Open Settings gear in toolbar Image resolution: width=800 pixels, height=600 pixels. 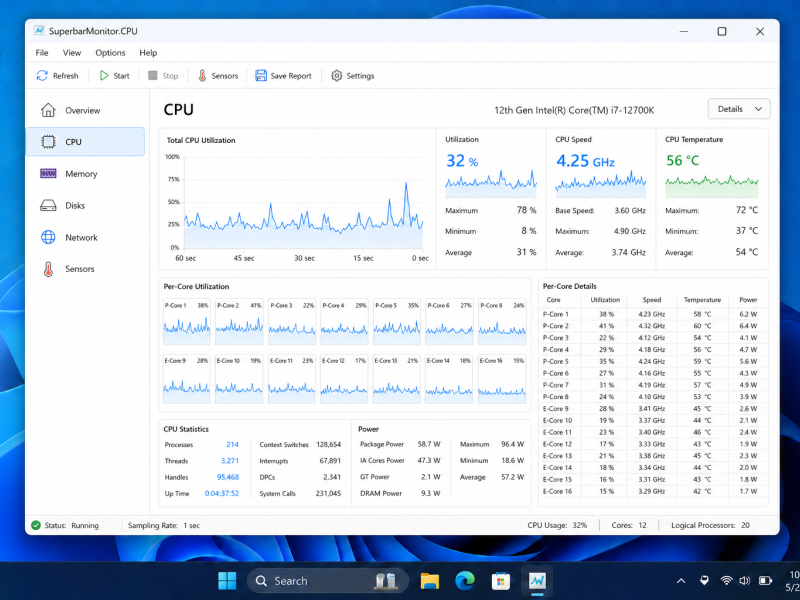[x=336, y=76]
